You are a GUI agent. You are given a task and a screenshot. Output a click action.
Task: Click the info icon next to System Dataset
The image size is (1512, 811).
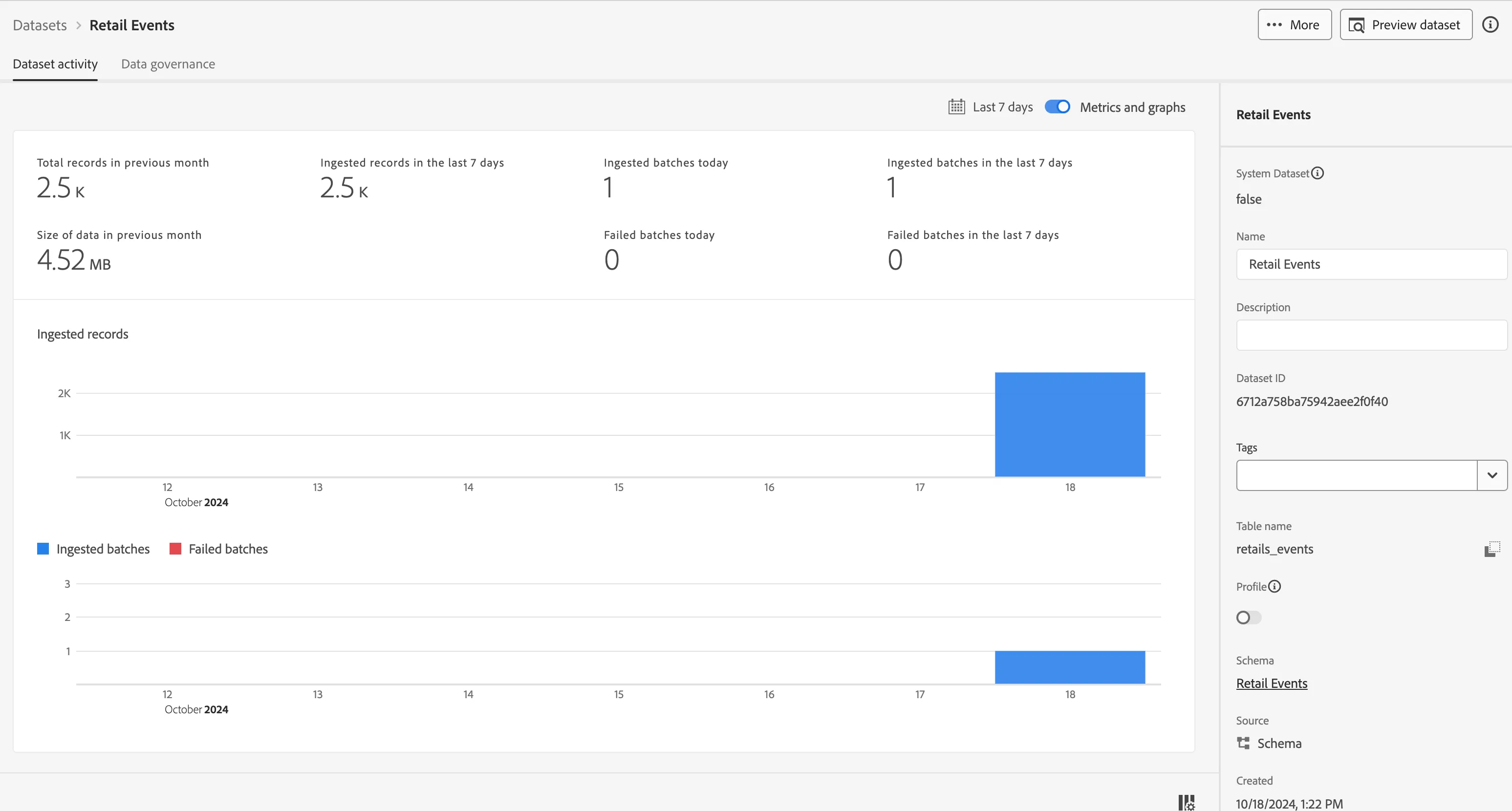(1317, 173)
